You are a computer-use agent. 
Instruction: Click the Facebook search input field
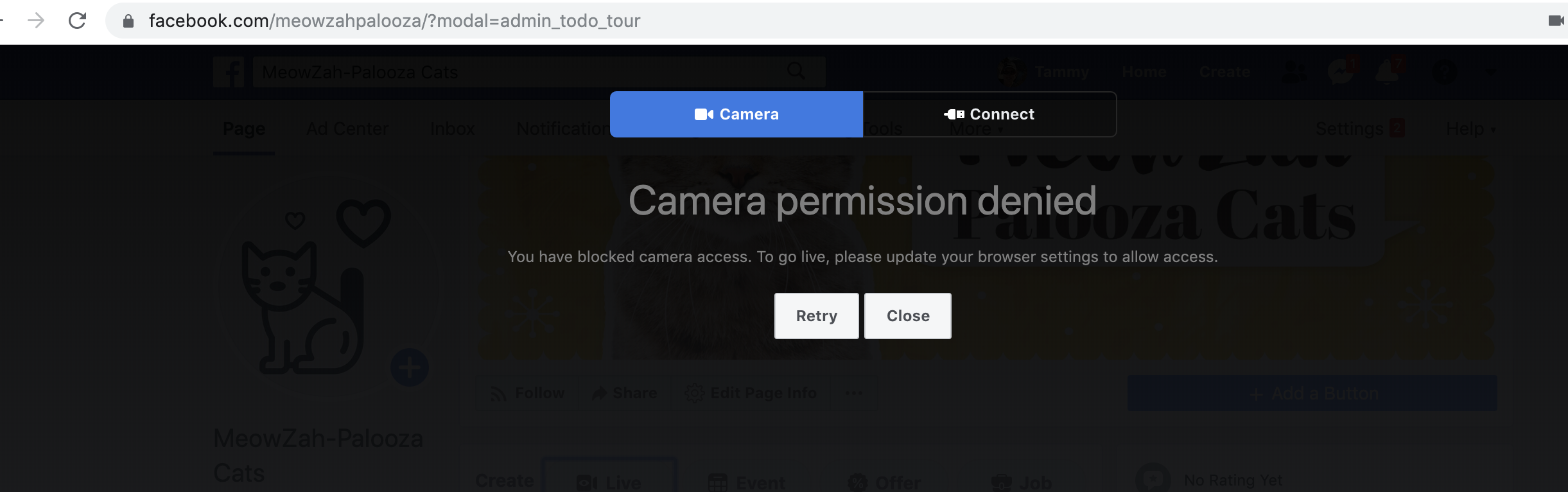514,72
